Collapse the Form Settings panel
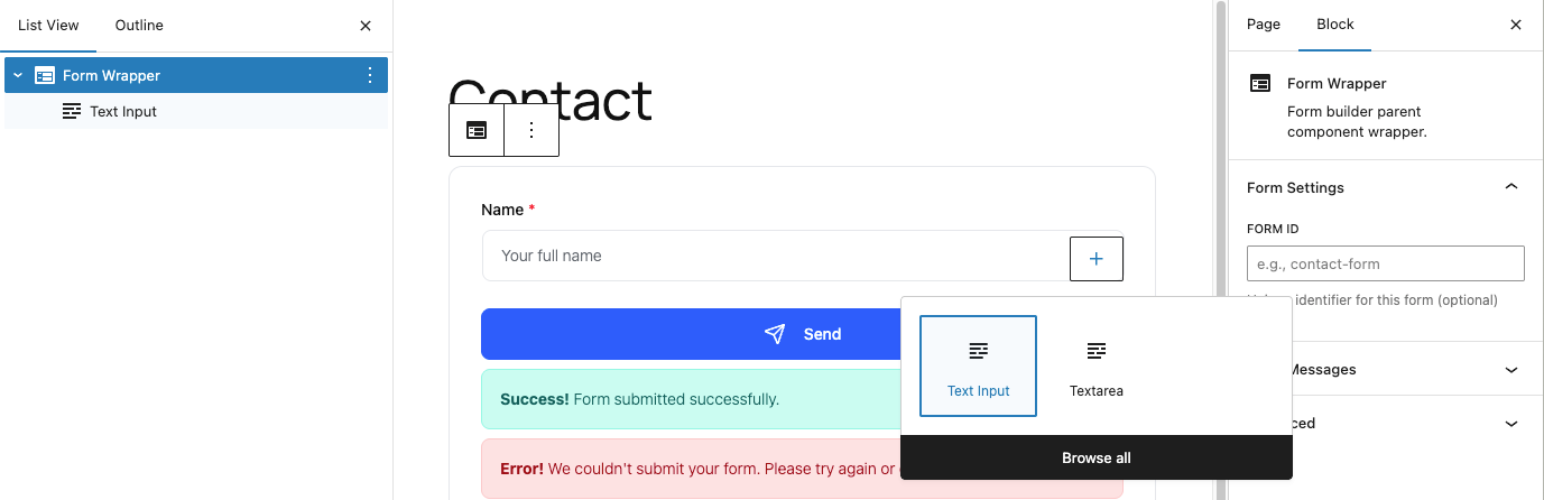 1511,187
